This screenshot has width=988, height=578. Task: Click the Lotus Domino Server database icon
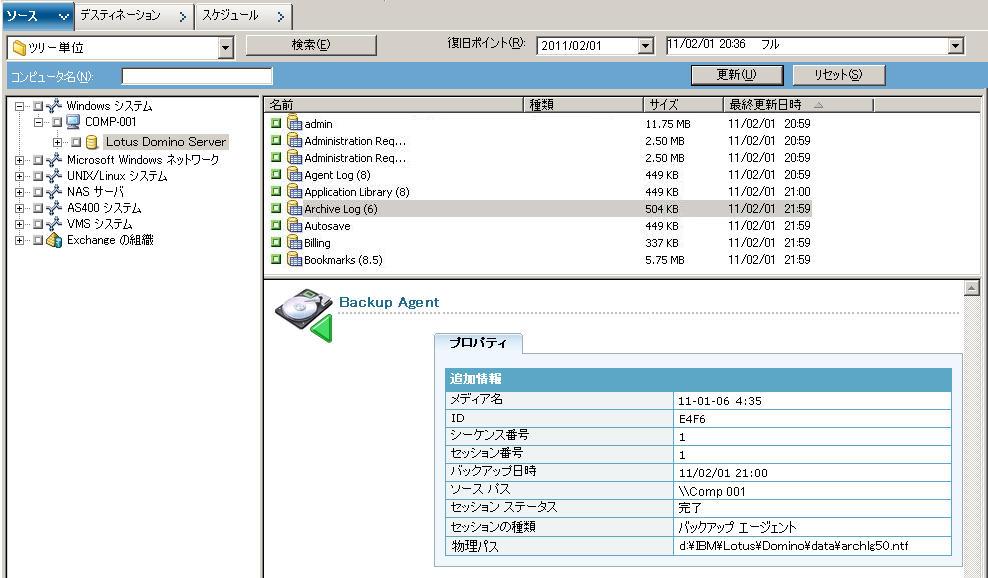92,142
